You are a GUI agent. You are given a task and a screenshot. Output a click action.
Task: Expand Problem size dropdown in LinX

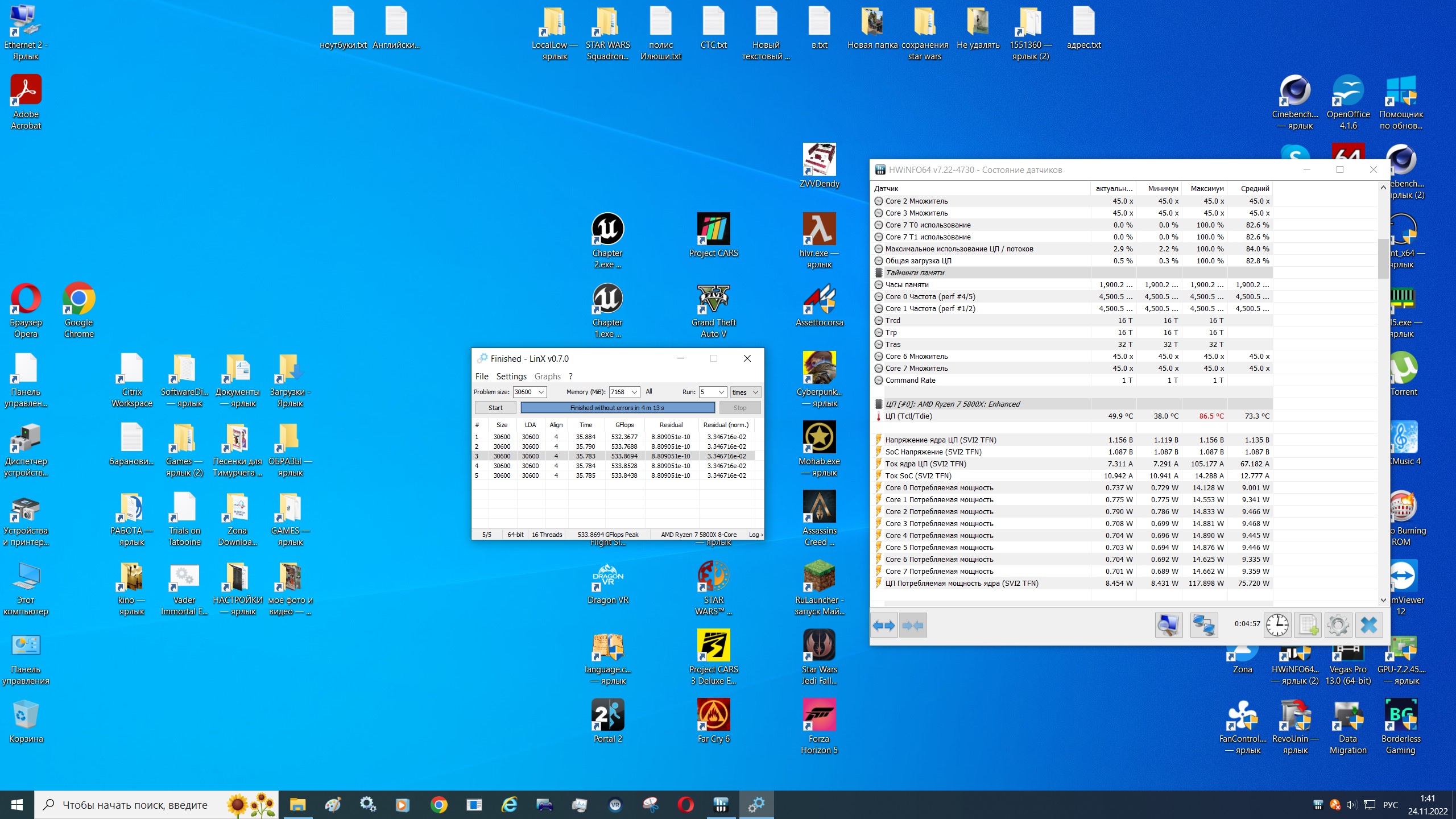point(541,392)
